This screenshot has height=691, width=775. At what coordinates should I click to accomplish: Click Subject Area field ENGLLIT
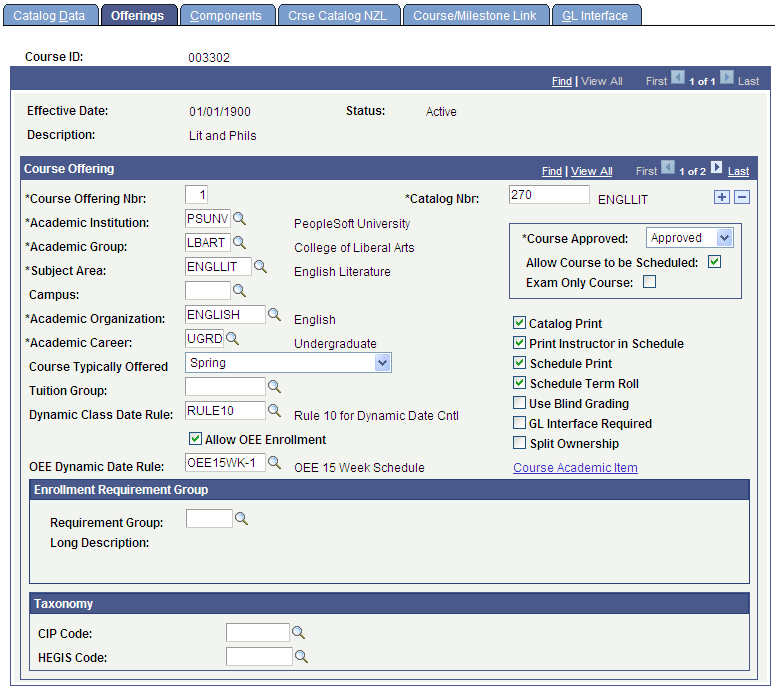click(218, 266)
